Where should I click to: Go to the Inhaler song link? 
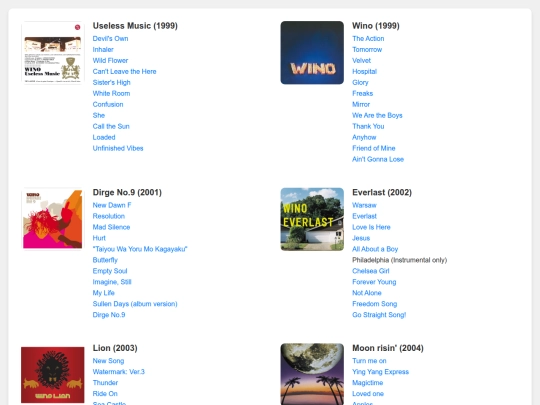[x=103, y=50]
